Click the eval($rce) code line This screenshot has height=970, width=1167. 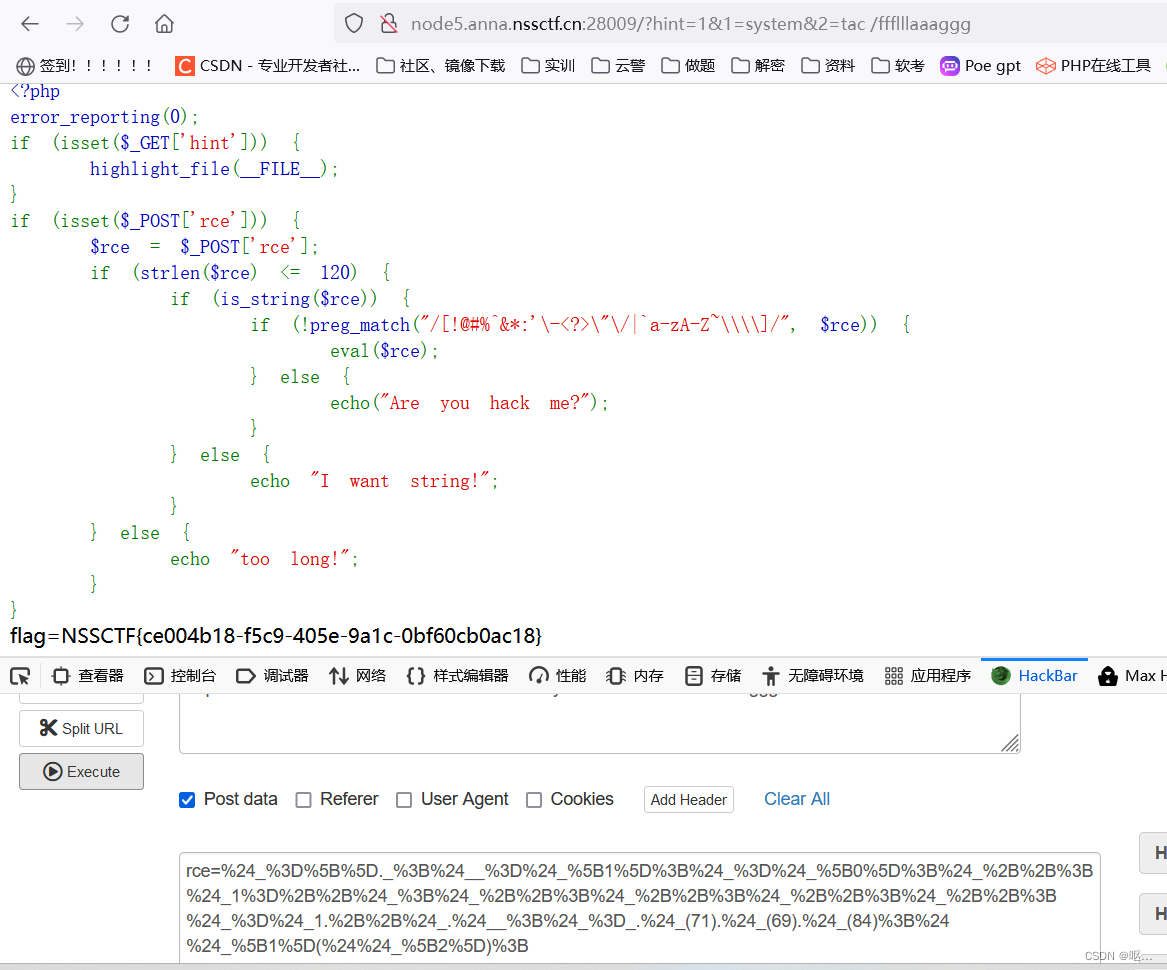click(384, 351)
